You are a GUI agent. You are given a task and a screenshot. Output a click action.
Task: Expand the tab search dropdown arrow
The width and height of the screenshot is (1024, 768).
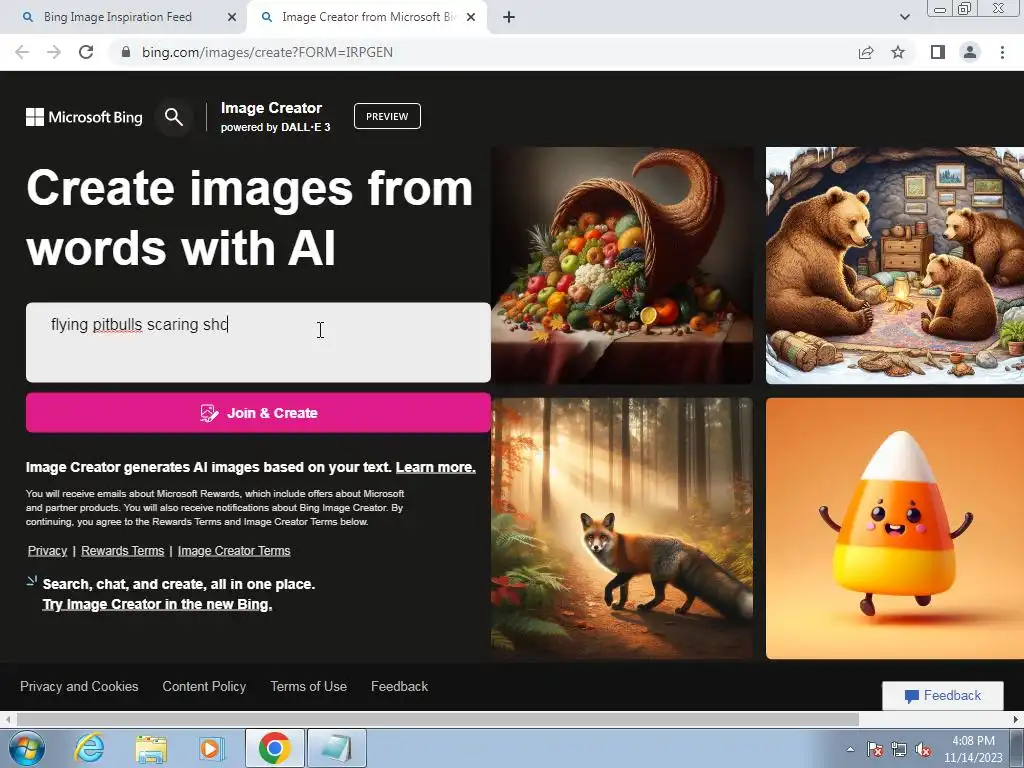(x=904, y=17)
